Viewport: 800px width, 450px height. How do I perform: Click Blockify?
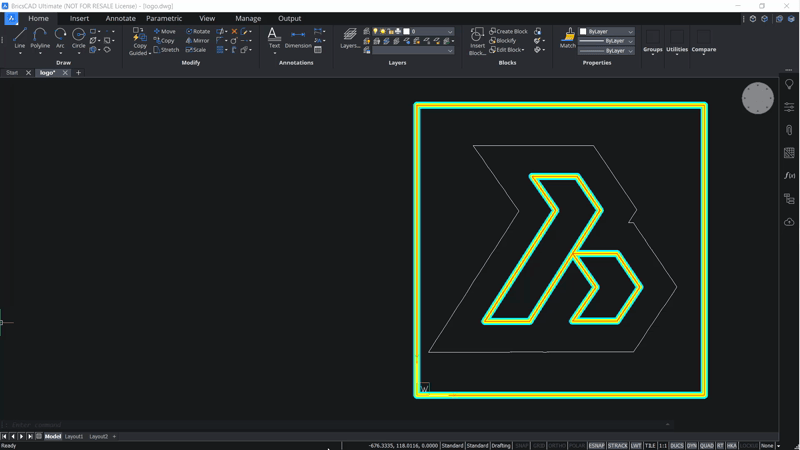coord(503,40)
